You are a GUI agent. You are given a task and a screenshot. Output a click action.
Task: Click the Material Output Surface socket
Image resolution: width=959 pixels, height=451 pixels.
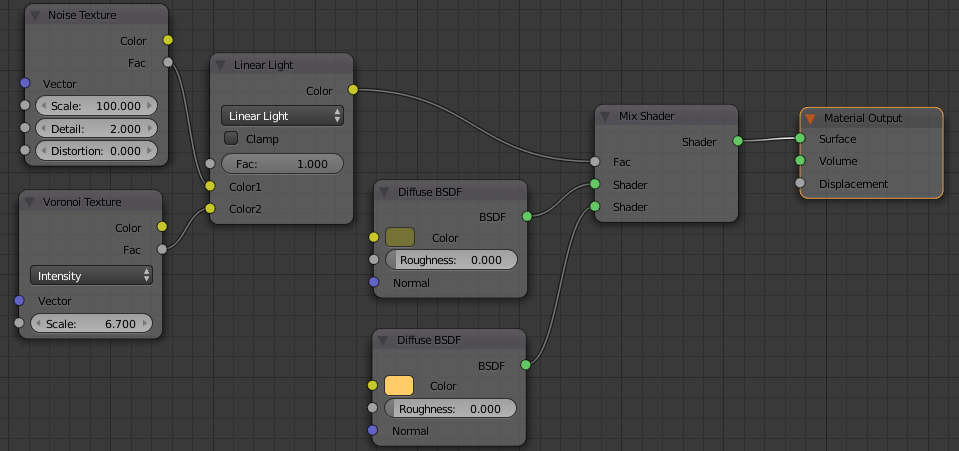pos(800,138)
